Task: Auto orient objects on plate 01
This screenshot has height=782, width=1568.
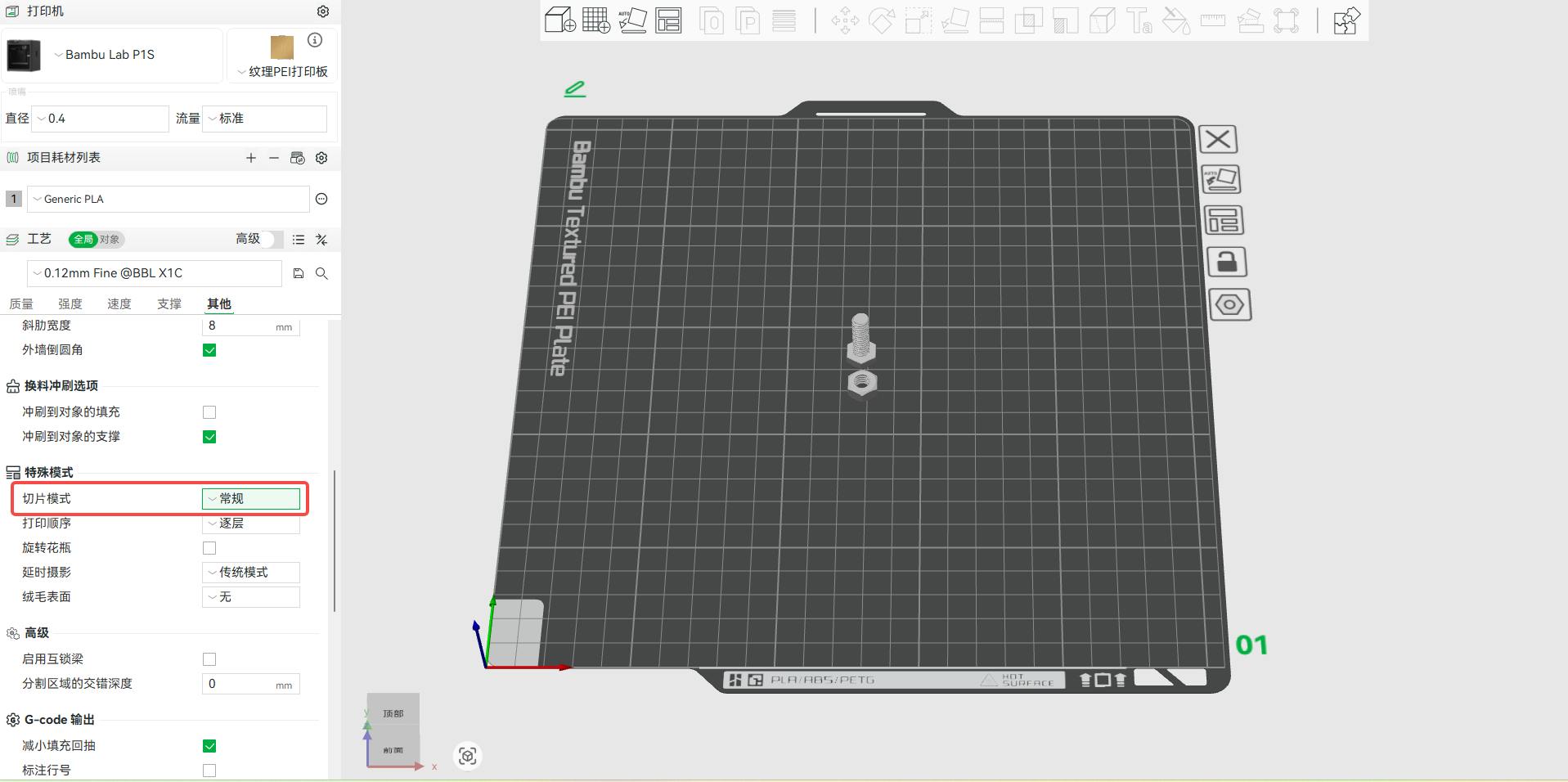Action: click(1220, 179)
